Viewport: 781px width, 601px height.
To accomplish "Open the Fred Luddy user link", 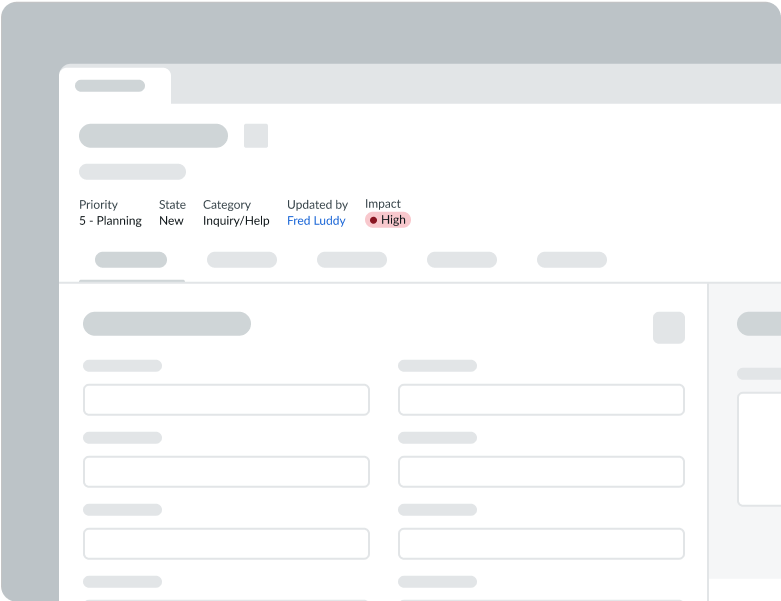I will [316, 221].
